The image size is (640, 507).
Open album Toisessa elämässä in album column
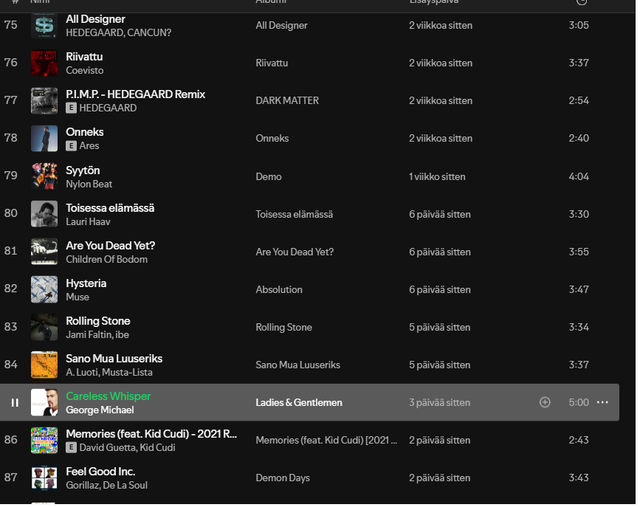294,214
